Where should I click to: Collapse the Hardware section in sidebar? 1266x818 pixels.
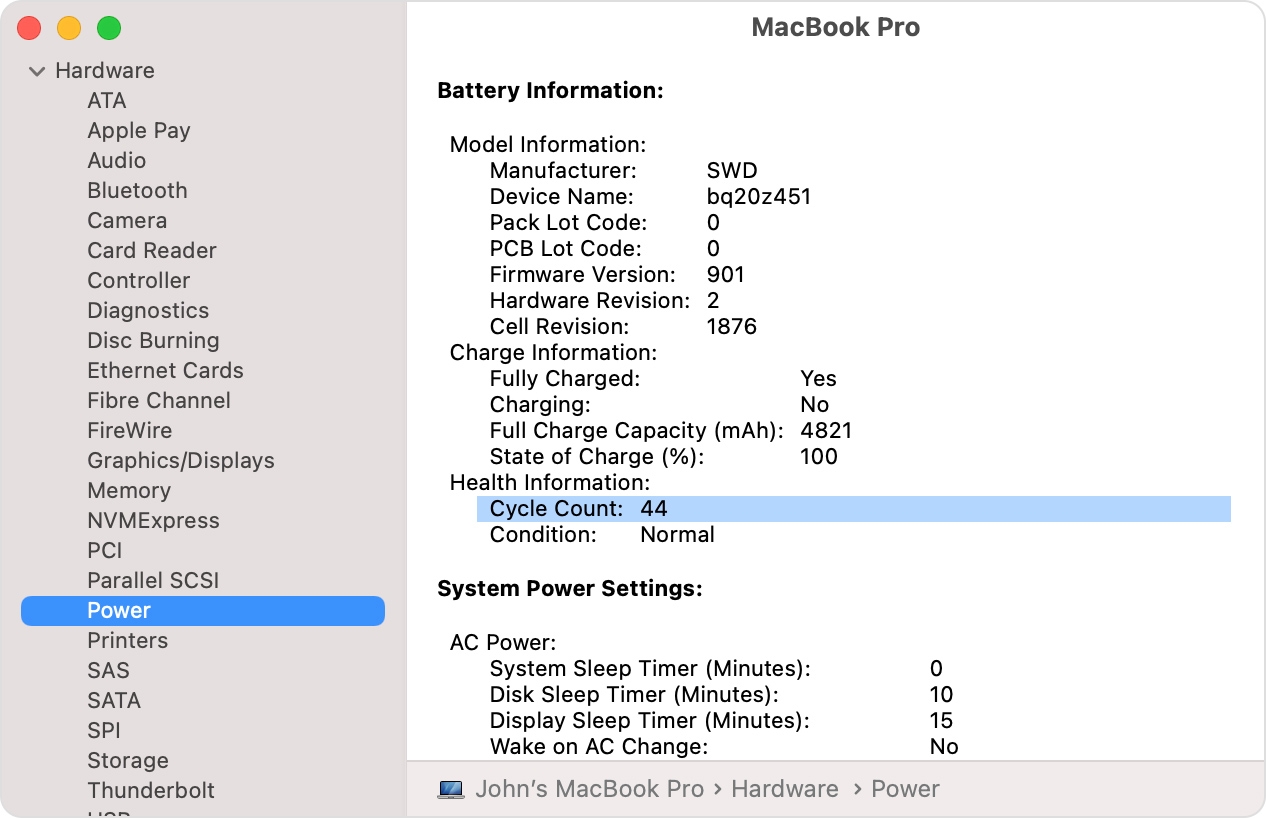tap(38, 70)
